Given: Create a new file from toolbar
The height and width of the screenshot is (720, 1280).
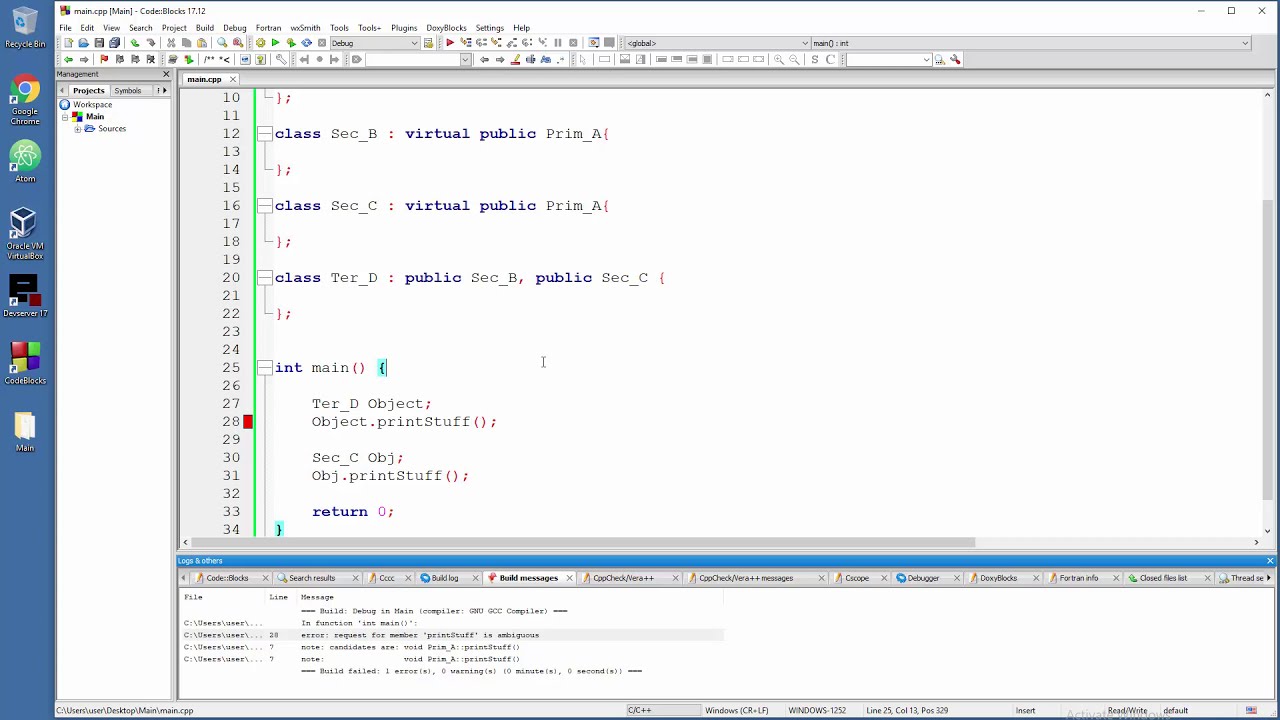Looking at the screenshot, I should click(68, 43).
